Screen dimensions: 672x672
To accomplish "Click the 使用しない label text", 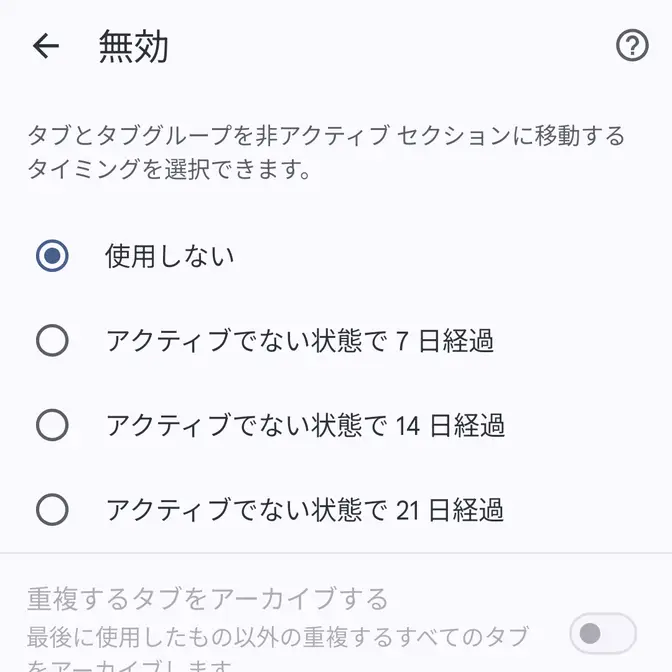I will (170, 256).
